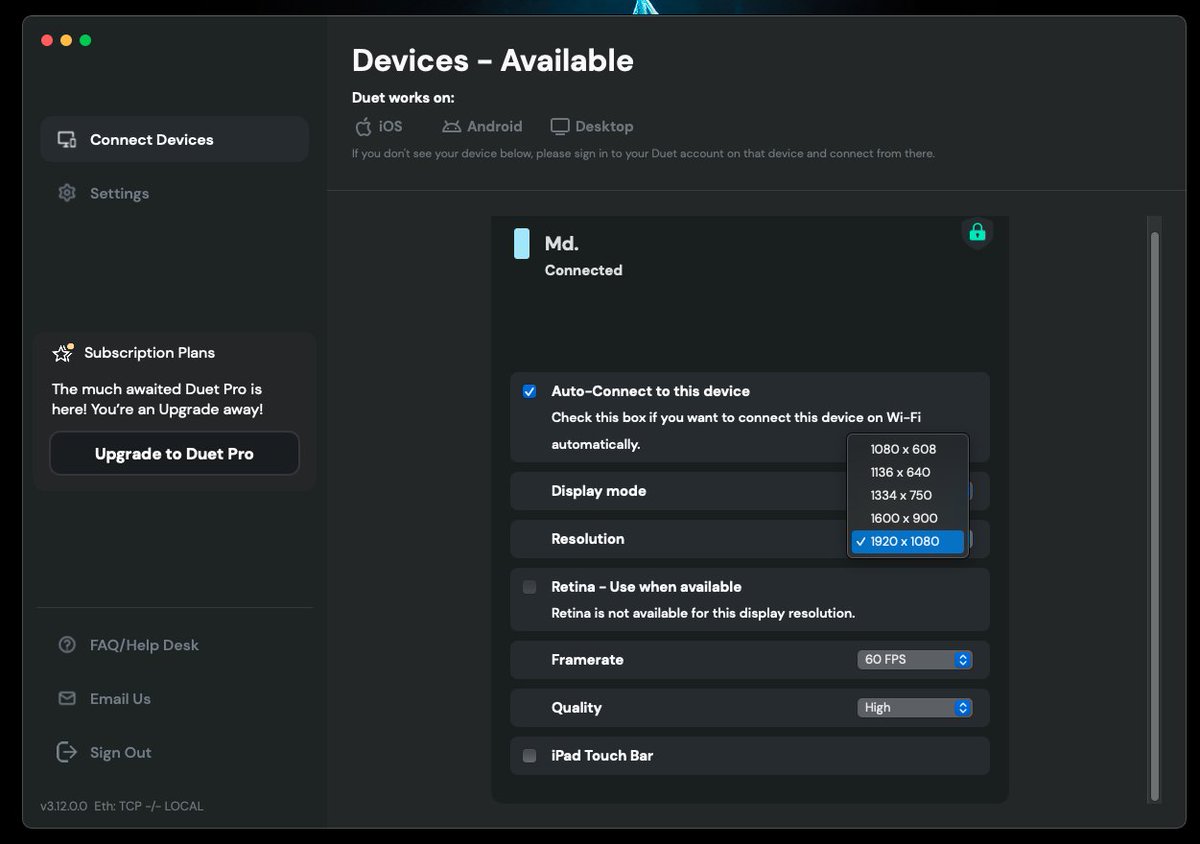
Task: Click the Devices - Available heading
Action: tap(493, 61)
